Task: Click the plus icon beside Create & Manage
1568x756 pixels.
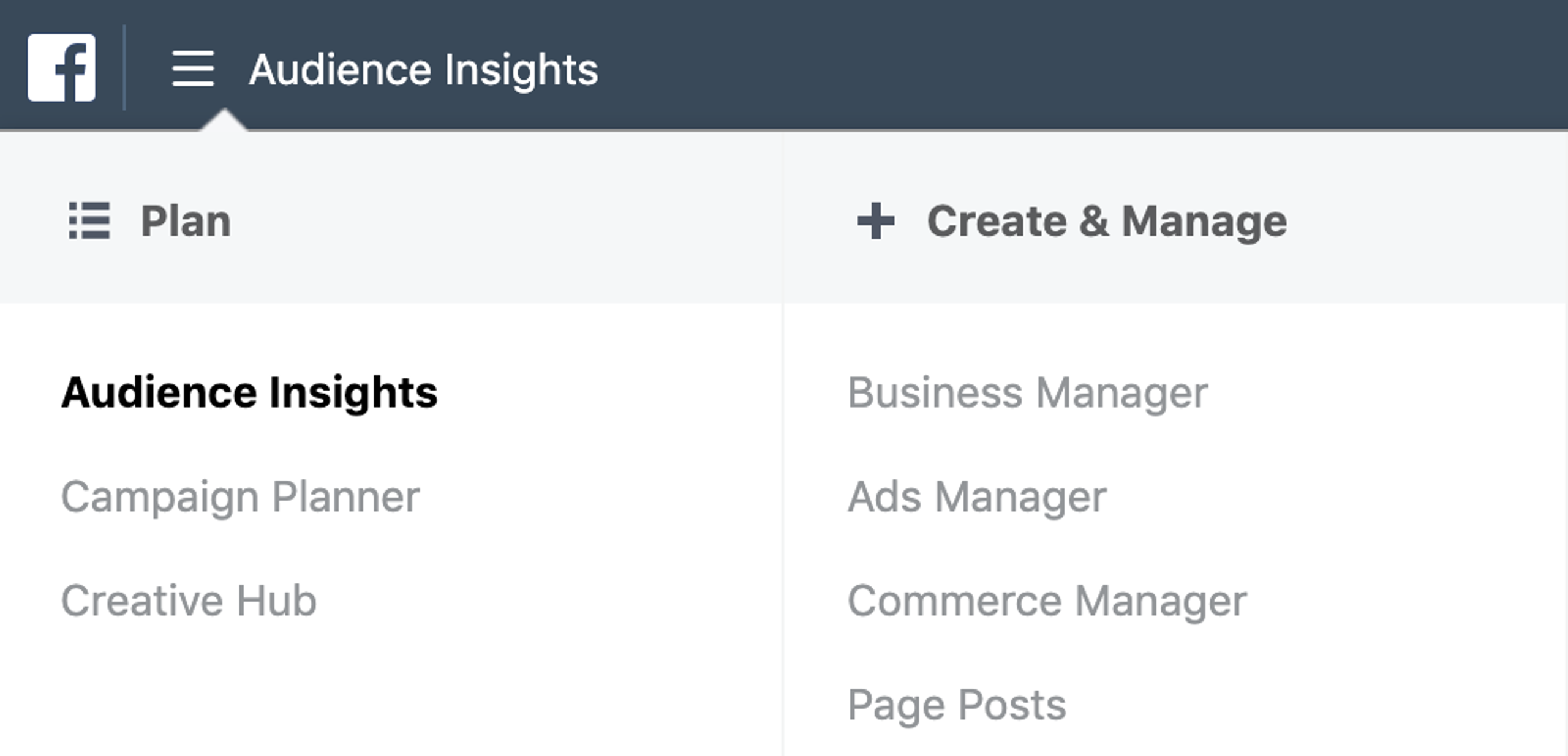Action: click(876, 220)
